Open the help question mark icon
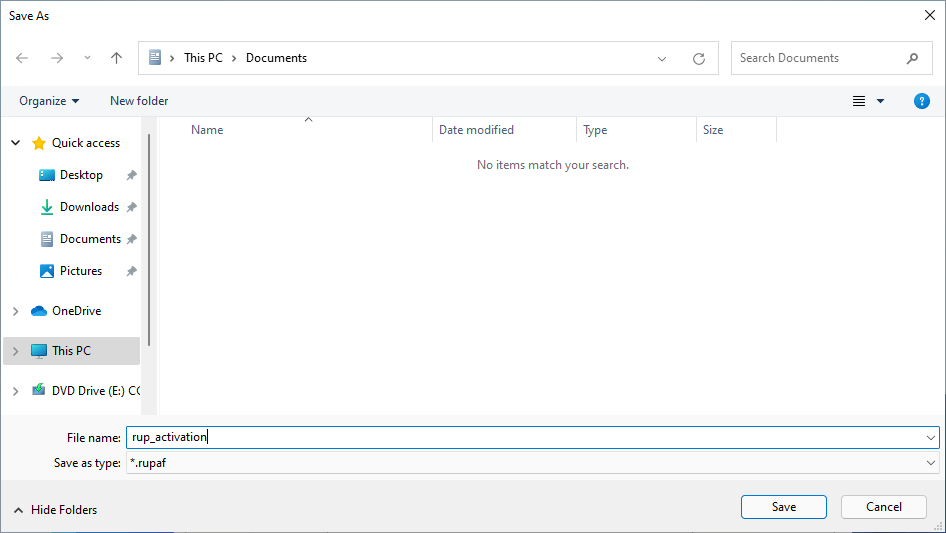The width and height of the screenshot is (946, 533). pos(922,101)
